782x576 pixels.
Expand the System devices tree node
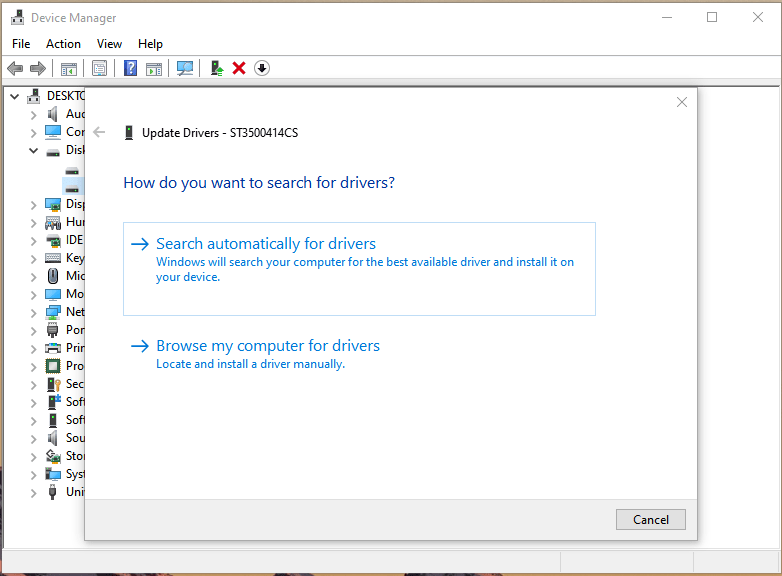coord(33,475)
